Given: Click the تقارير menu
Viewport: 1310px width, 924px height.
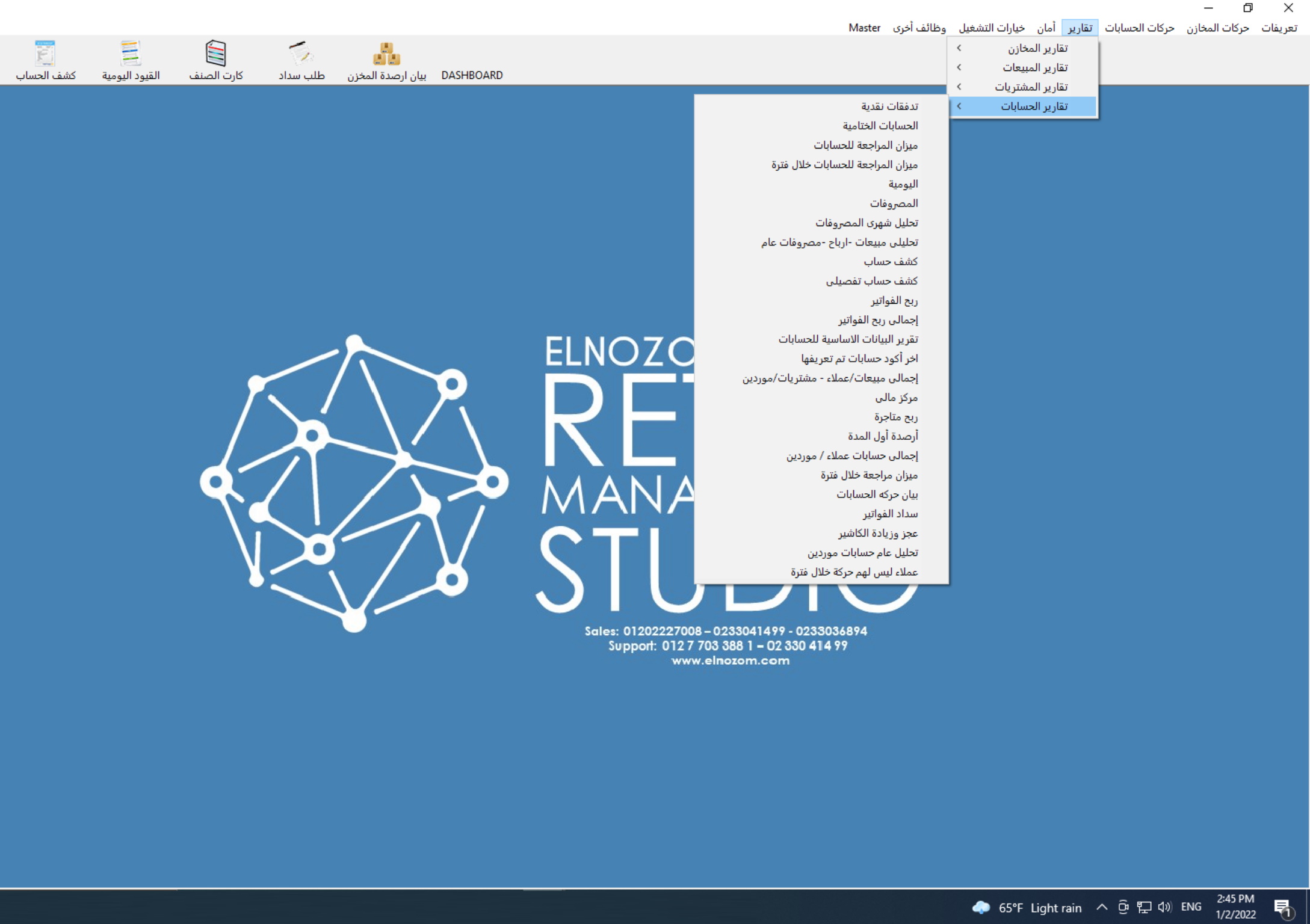Looking at the screenshot, I should pyautogui.click(x=1080, y=28).
